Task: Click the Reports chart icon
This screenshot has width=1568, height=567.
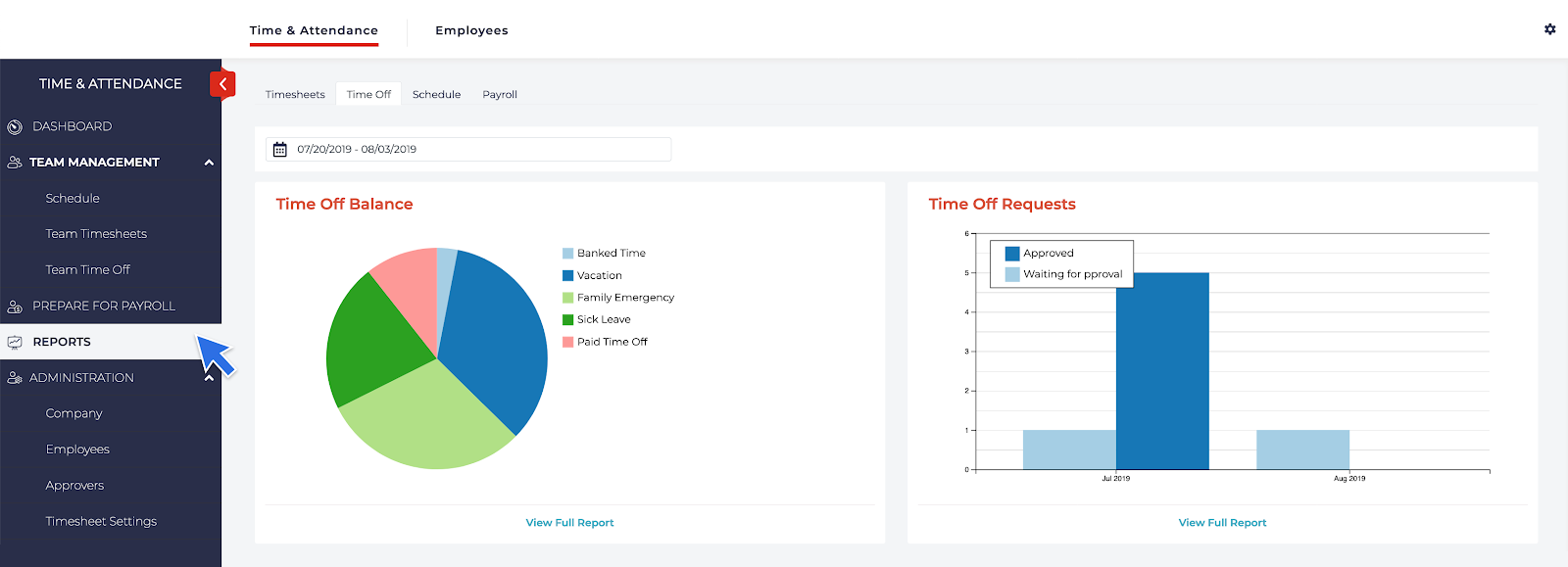Action: pos(15,343)
